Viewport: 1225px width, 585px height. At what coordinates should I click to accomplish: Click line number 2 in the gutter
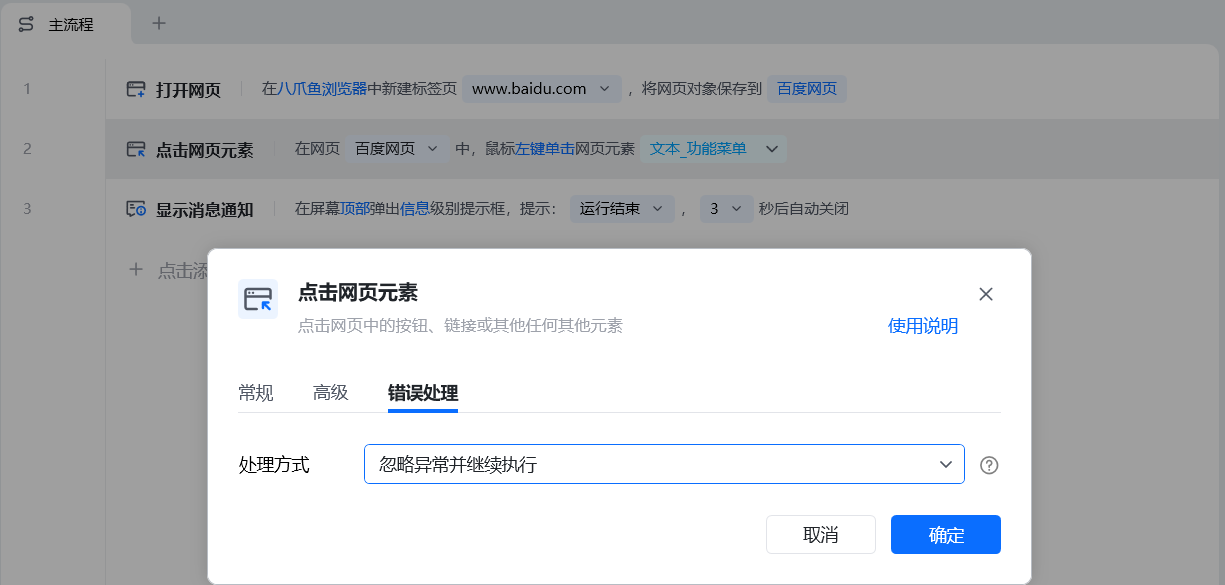[27, 149]
